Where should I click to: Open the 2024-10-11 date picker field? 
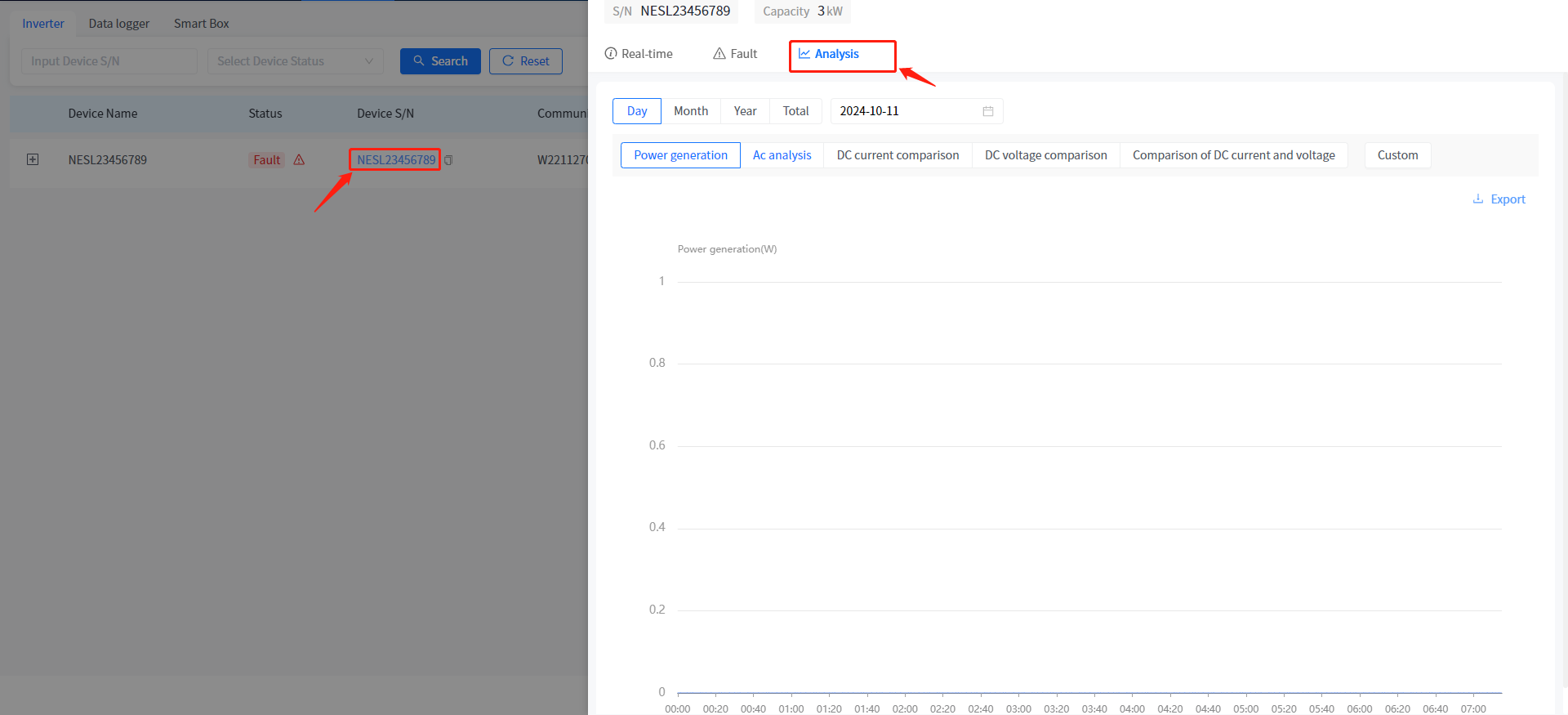[906, 111]
